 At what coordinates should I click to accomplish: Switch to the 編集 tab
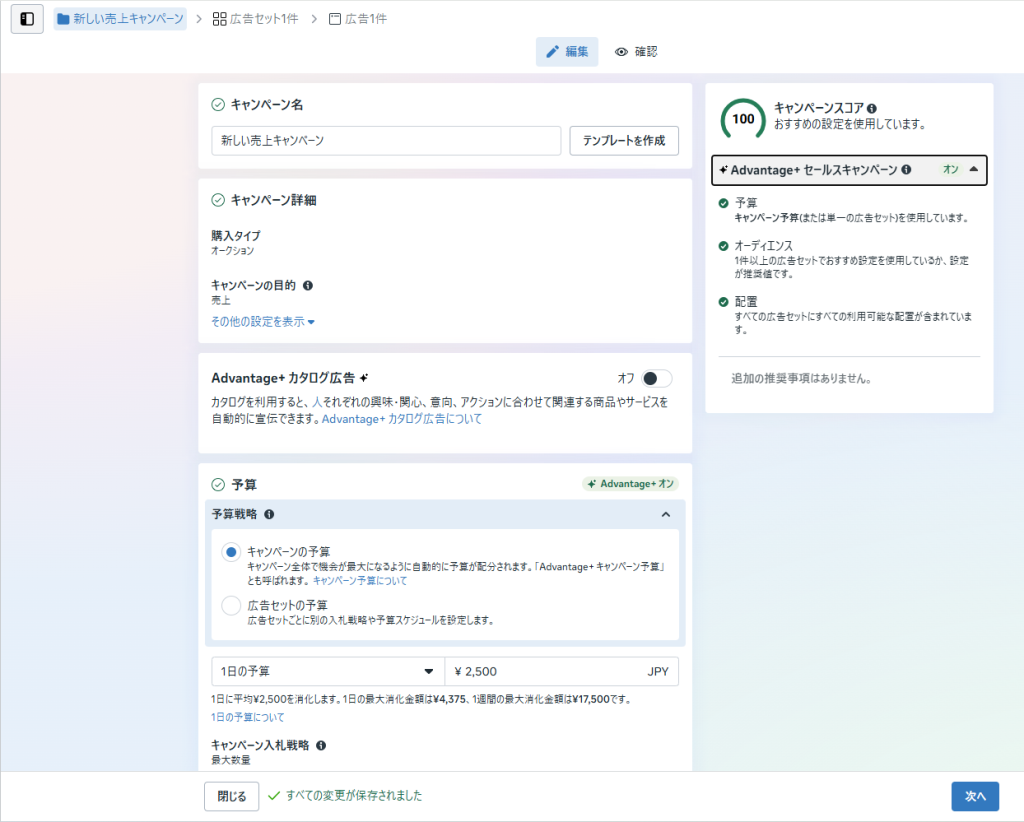(567, 52)
